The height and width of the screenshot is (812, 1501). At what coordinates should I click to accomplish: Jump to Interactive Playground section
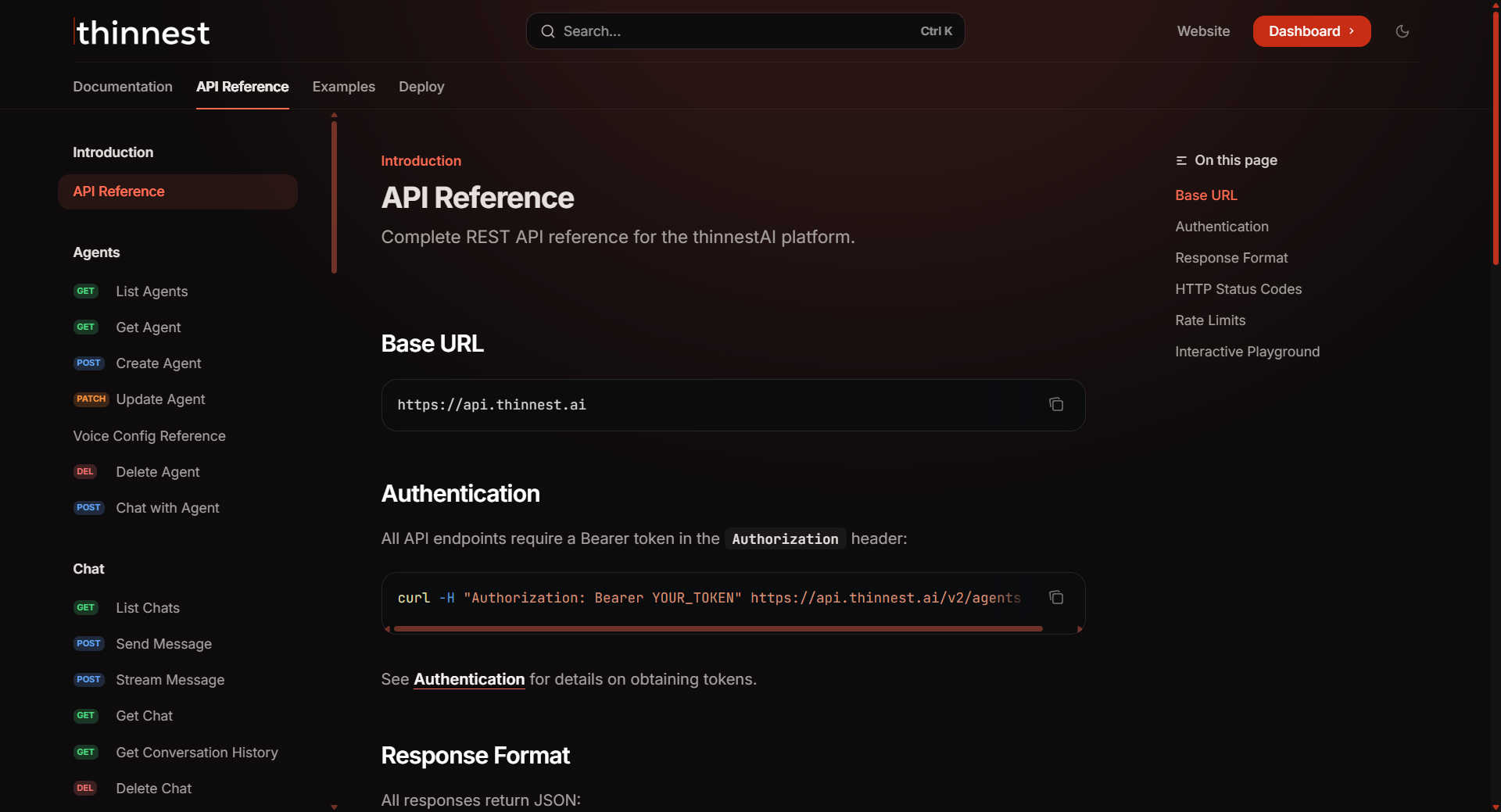point(1247,352)
